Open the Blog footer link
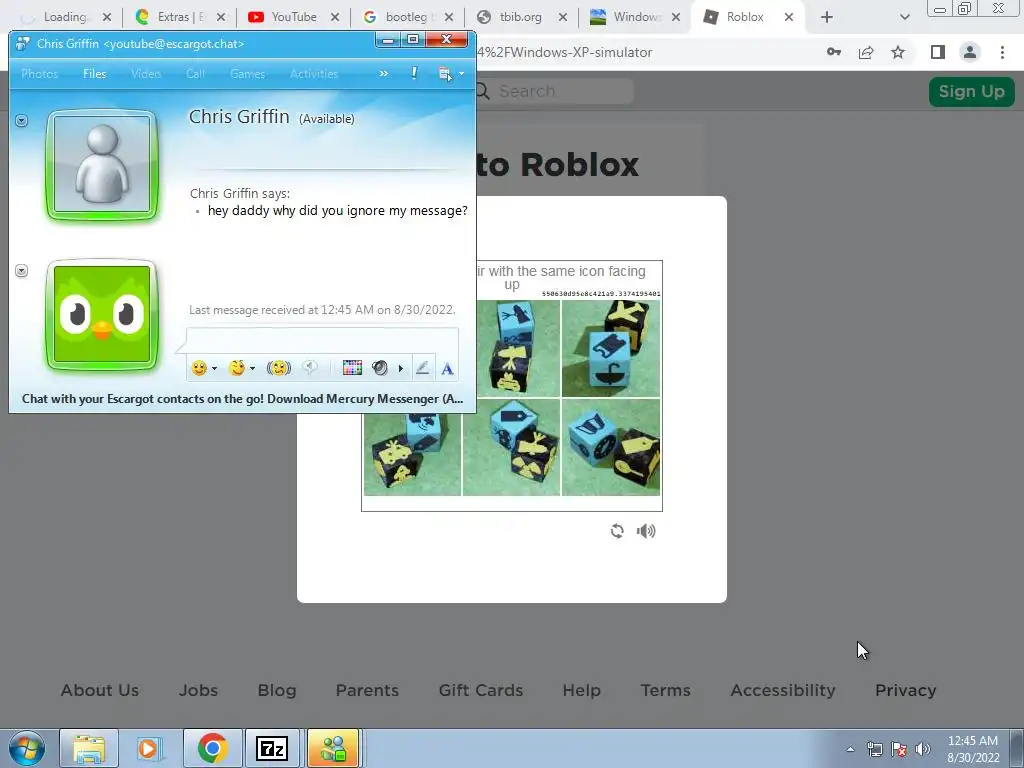Viewport: 1024px width, 768px height. click(277, 690)
